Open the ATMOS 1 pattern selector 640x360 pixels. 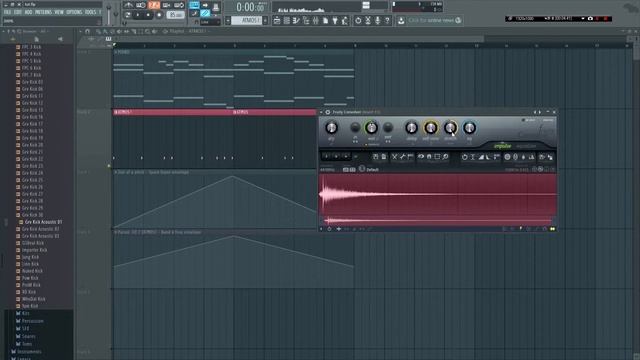[246, 20]
